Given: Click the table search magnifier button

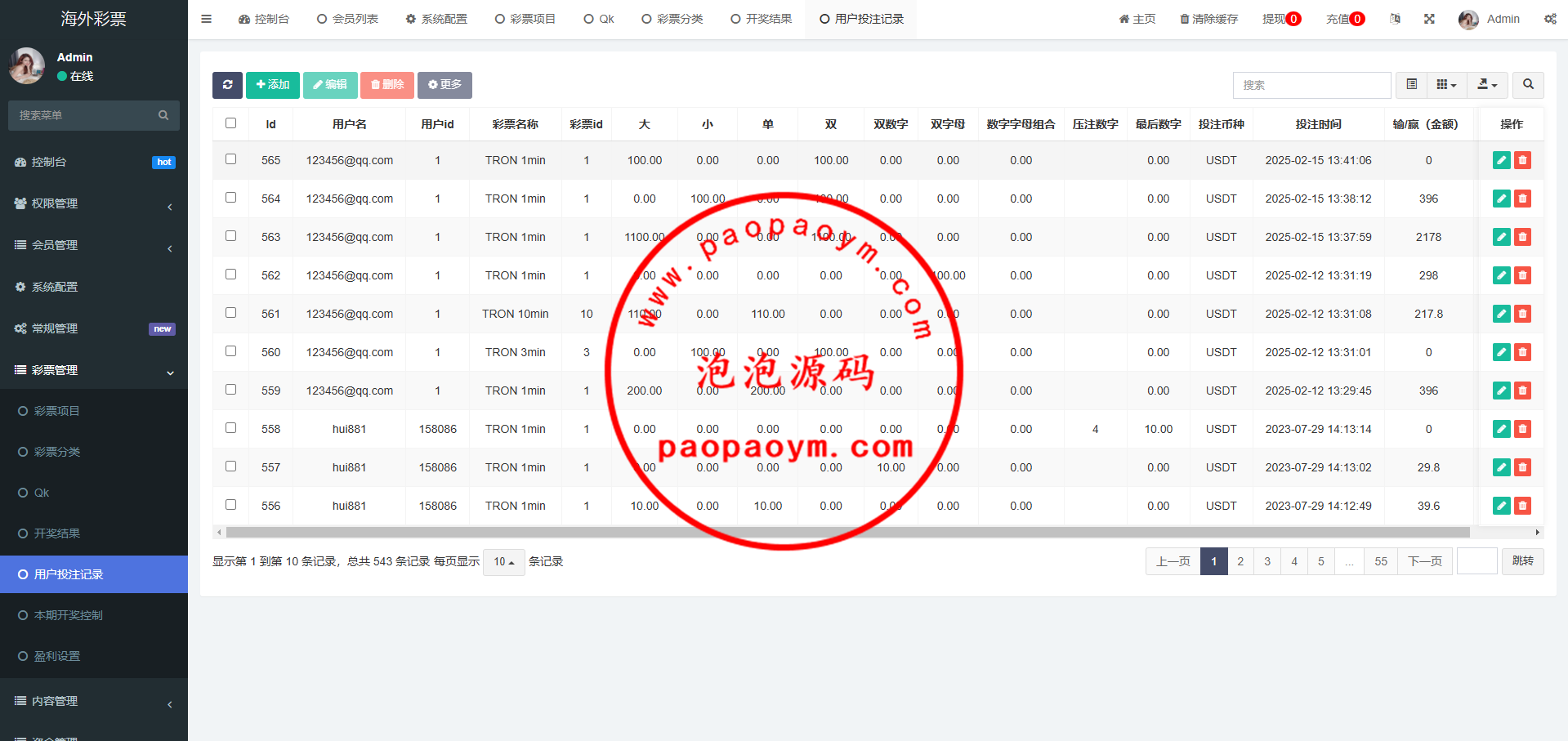Looking at the screenshot, I should [x=1528, y=85].
